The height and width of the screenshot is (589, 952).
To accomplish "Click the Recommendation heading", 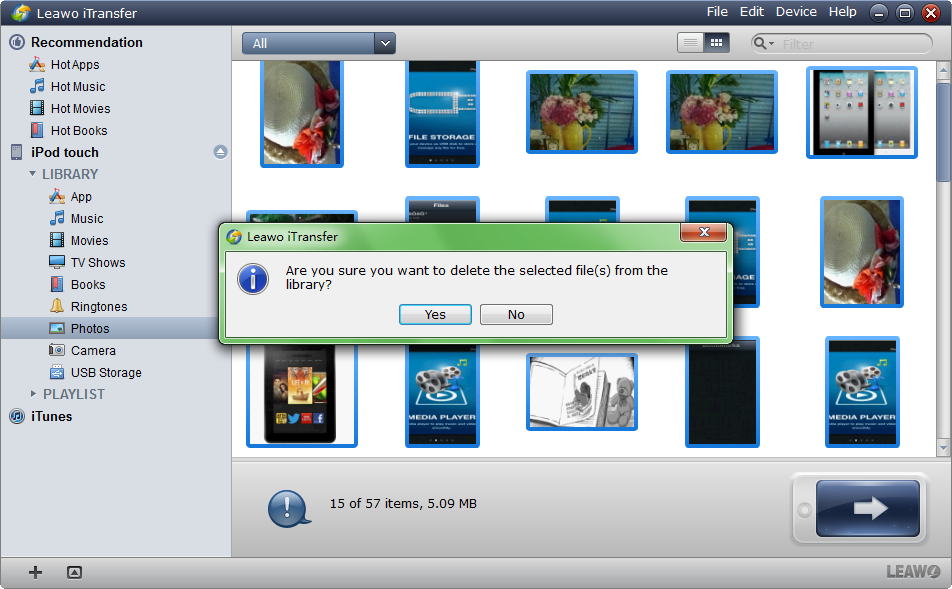I will click(87, 43).
